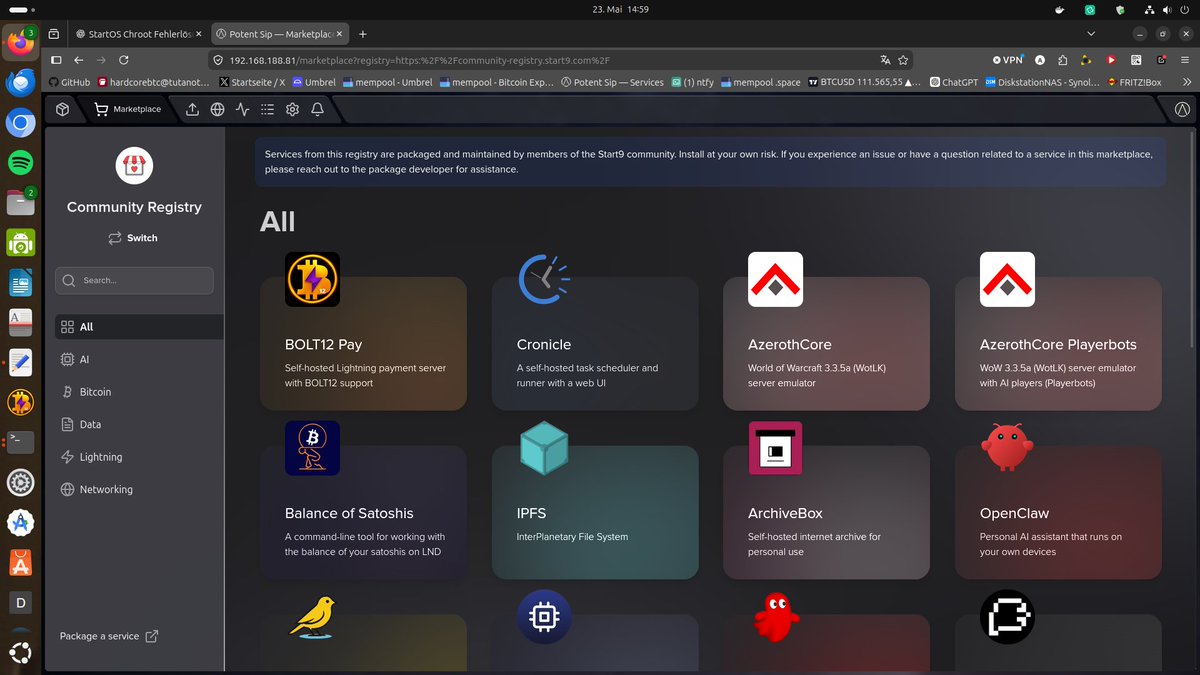Click the ArchiveBox magenta icon
The image size is (1200, 675).
tap(775, 448)
